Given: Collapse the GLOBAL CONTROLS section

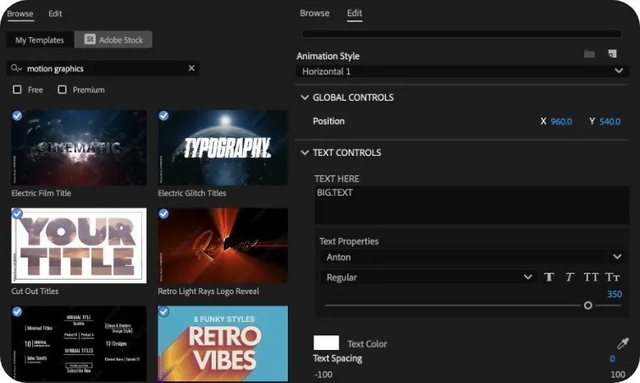Looking at the screenshot, I should 304,97.
